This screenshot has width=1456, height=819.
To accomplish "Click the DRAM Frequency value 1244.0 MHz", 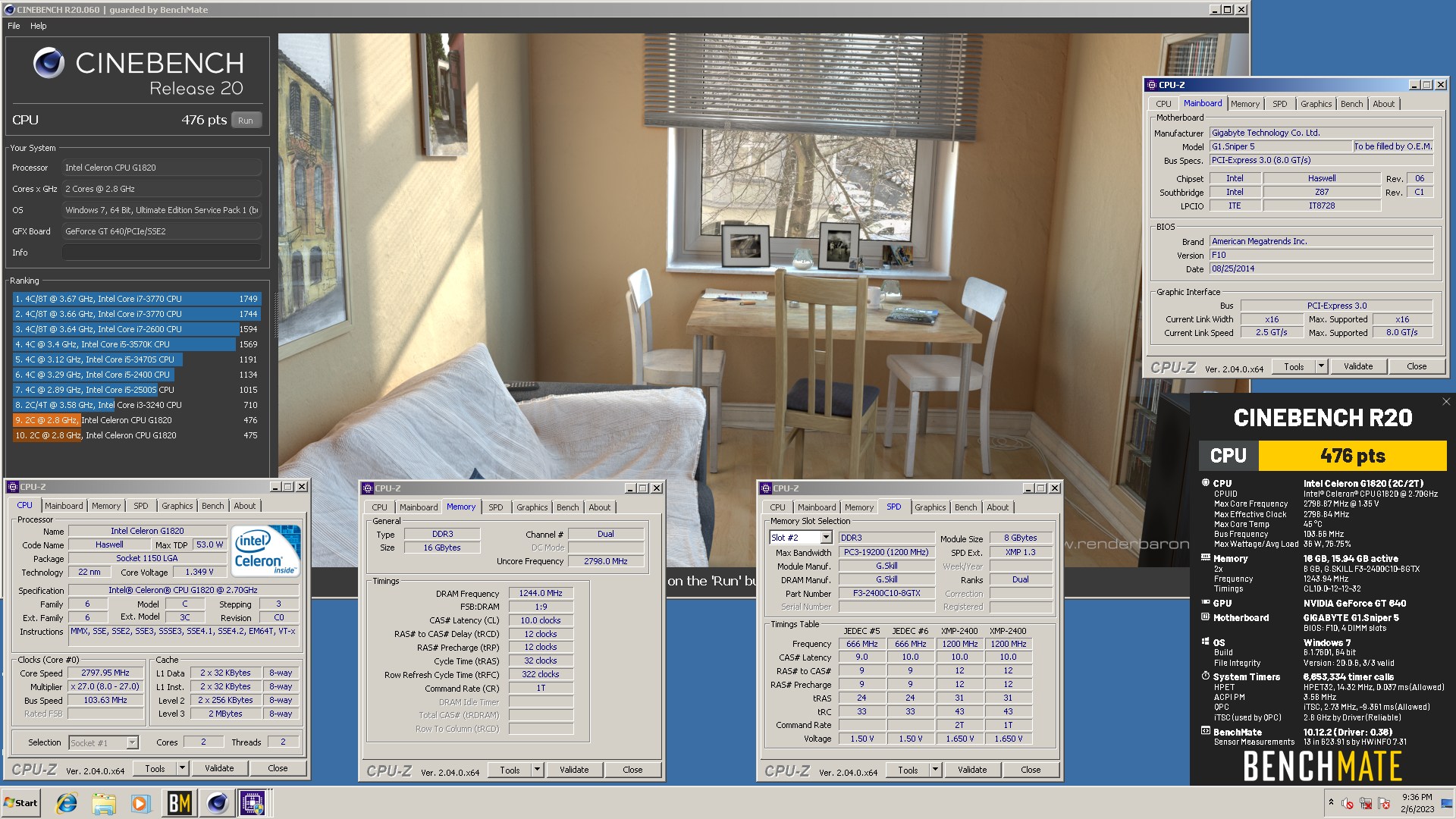I will point(541,593).
